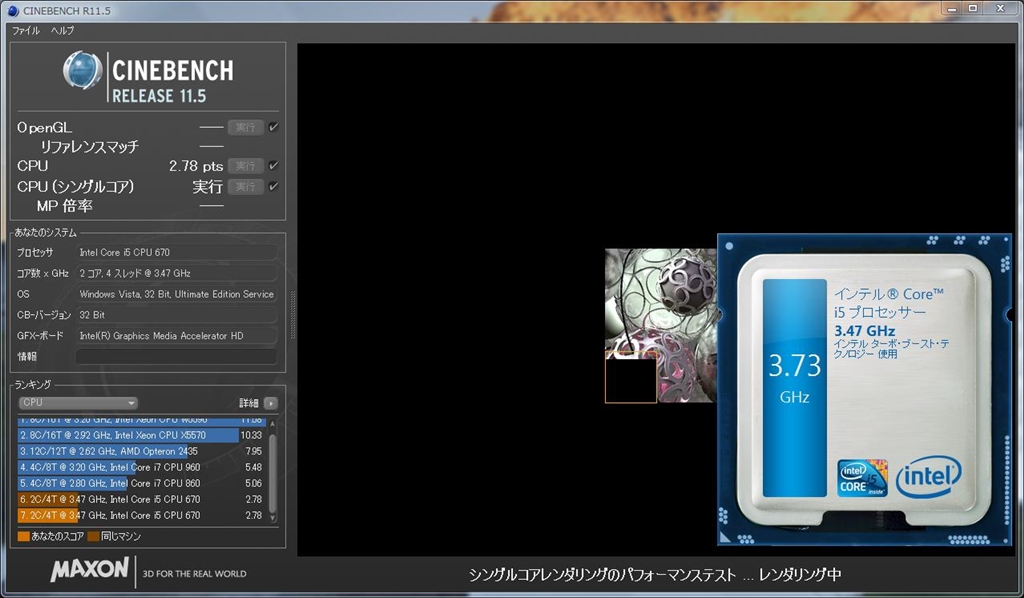Image resolution: width=1024 pixels, height=598 pixels.
Task: Click the コア数 x GHz field
Action: pos(176,273)
